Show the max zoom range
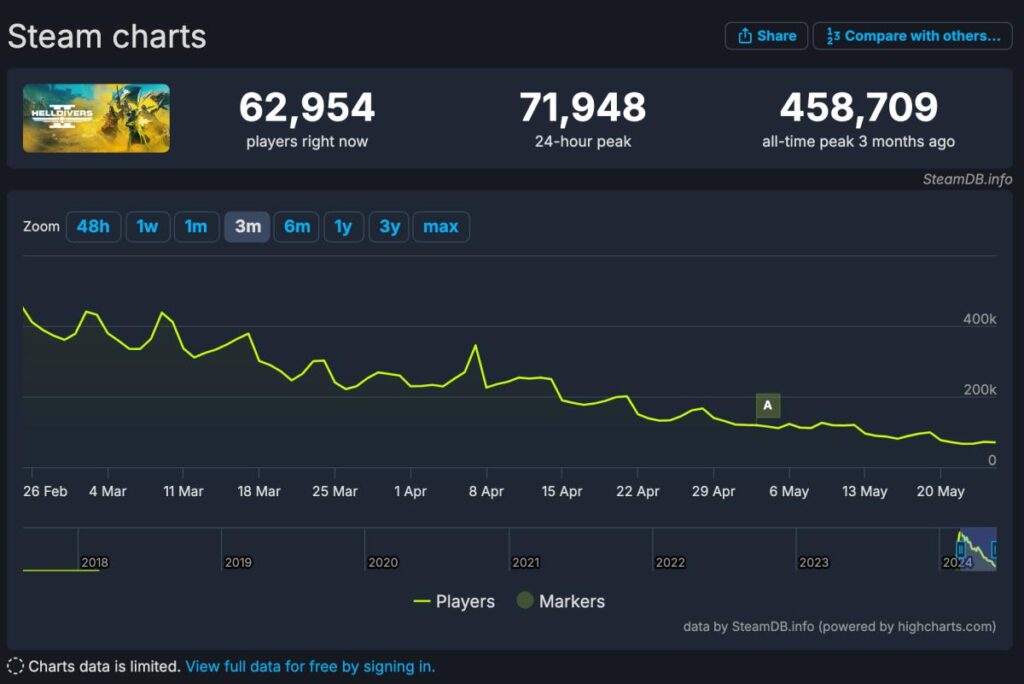The height and width of the screenshot is (684, 1024). click(441, 227)
